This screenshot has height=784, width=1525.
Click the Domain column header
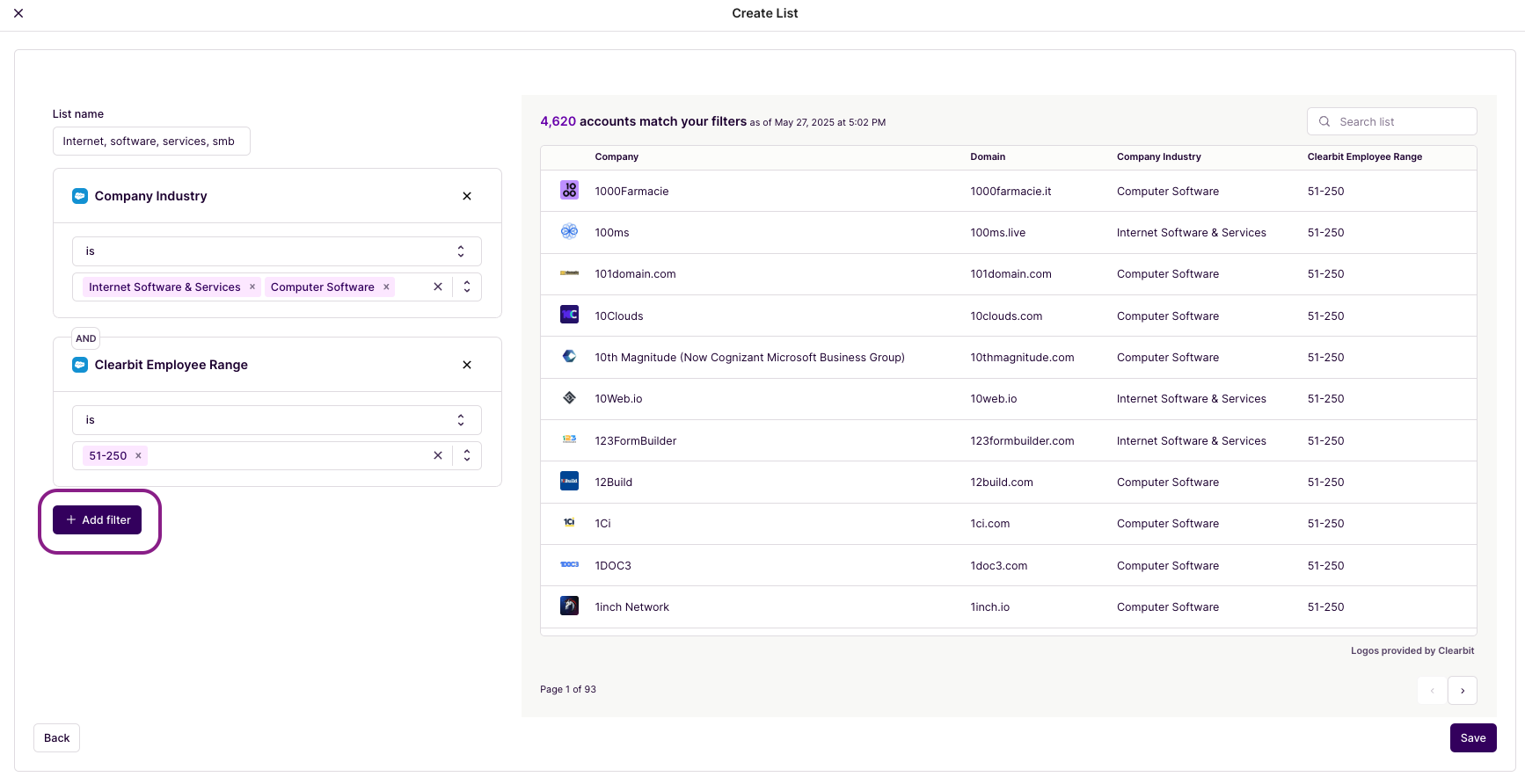988,157
